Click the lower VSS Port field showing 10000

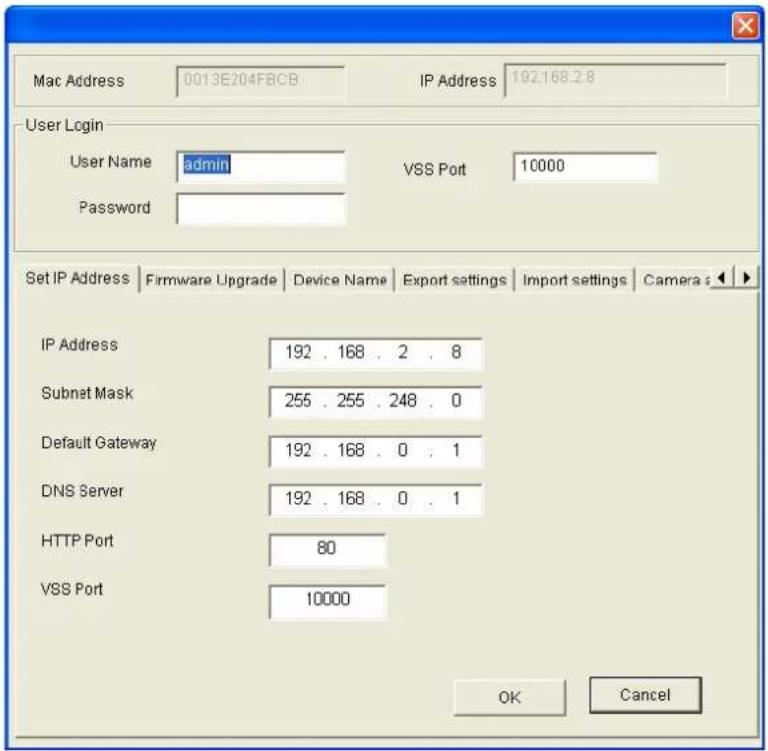pos(327,601)
